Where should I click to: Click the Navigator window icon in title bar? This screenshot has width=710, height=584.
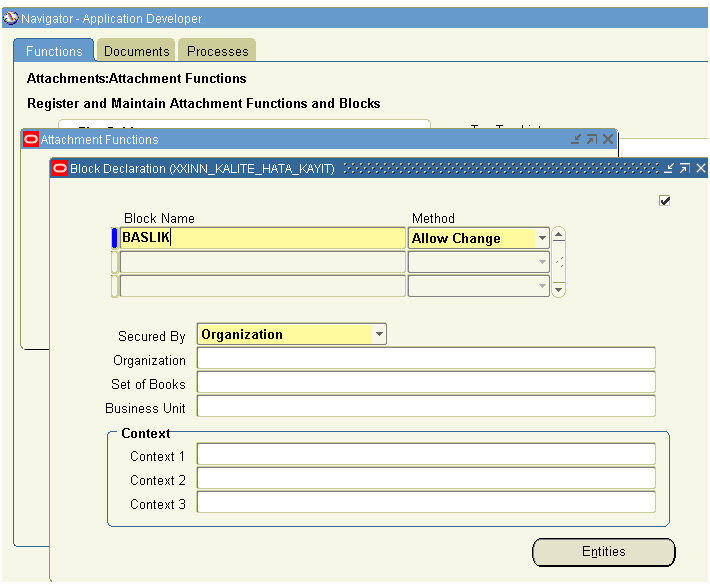[x=11, y=19]
